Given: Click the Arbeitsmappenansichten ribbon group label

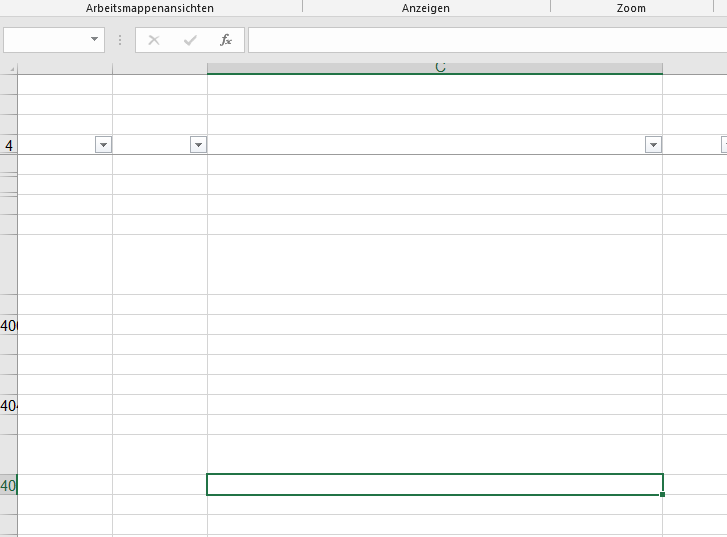Looking at the screenshot, I should coord(150,8).
